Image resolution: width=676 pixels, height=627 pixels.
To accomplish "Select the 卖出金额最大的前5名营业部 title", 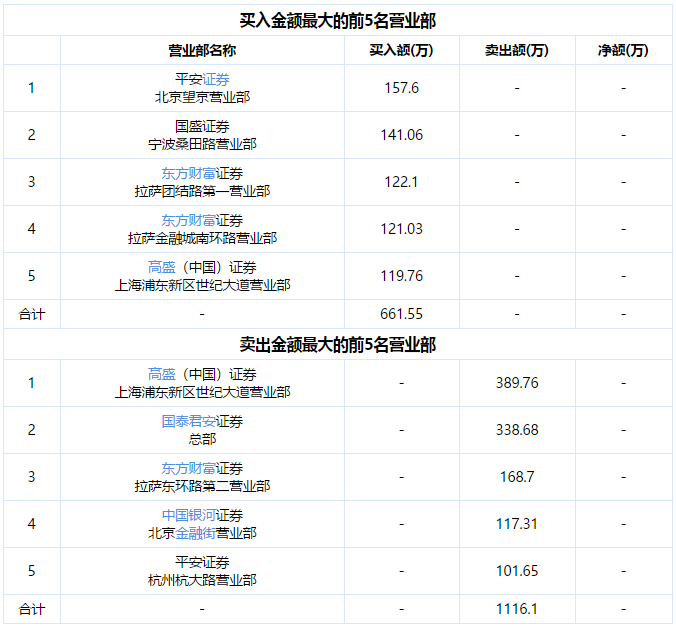I will pos(338,345).
